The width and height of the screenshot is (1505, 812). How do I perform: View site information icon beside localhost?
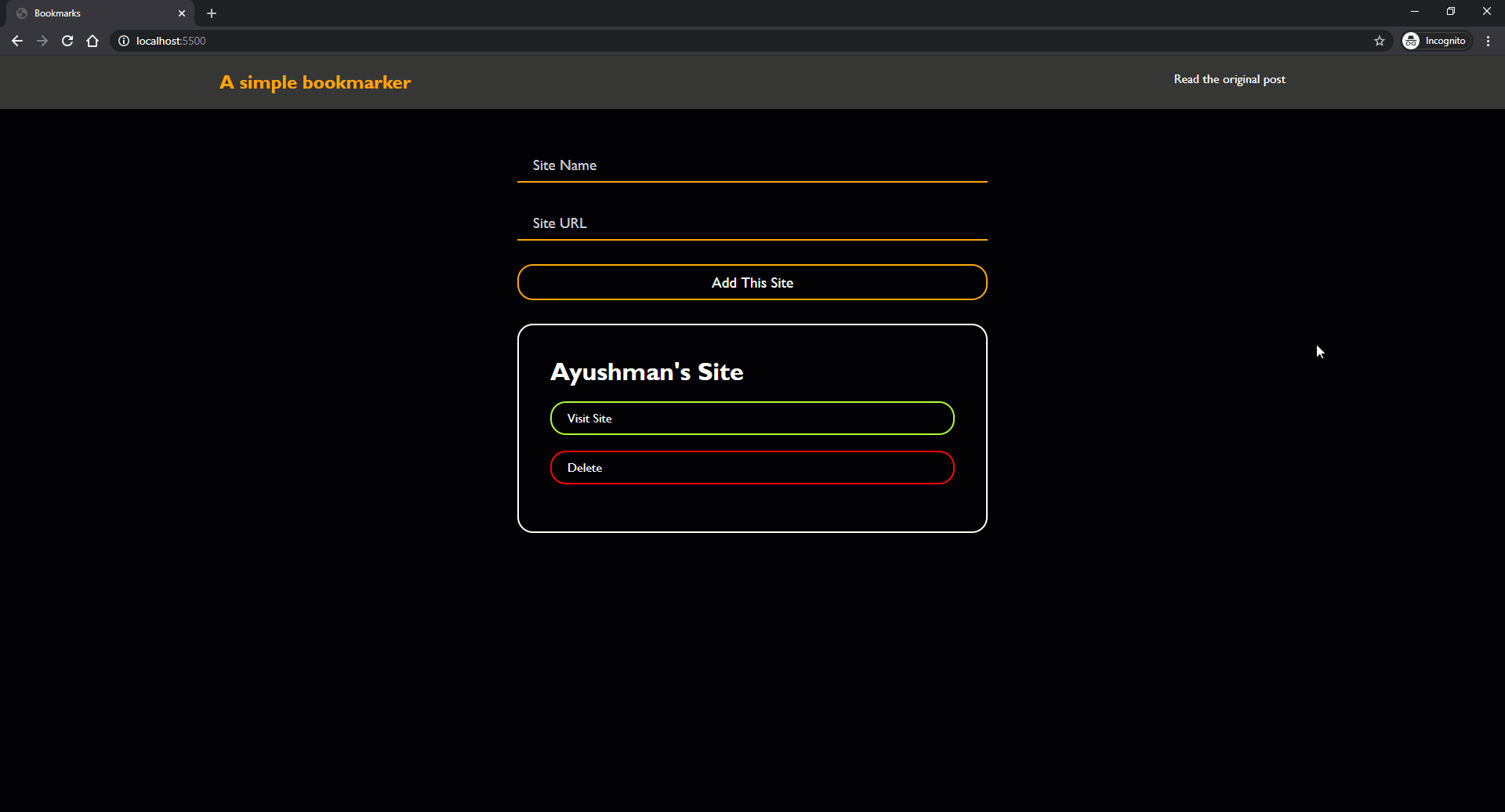[124, 41]
